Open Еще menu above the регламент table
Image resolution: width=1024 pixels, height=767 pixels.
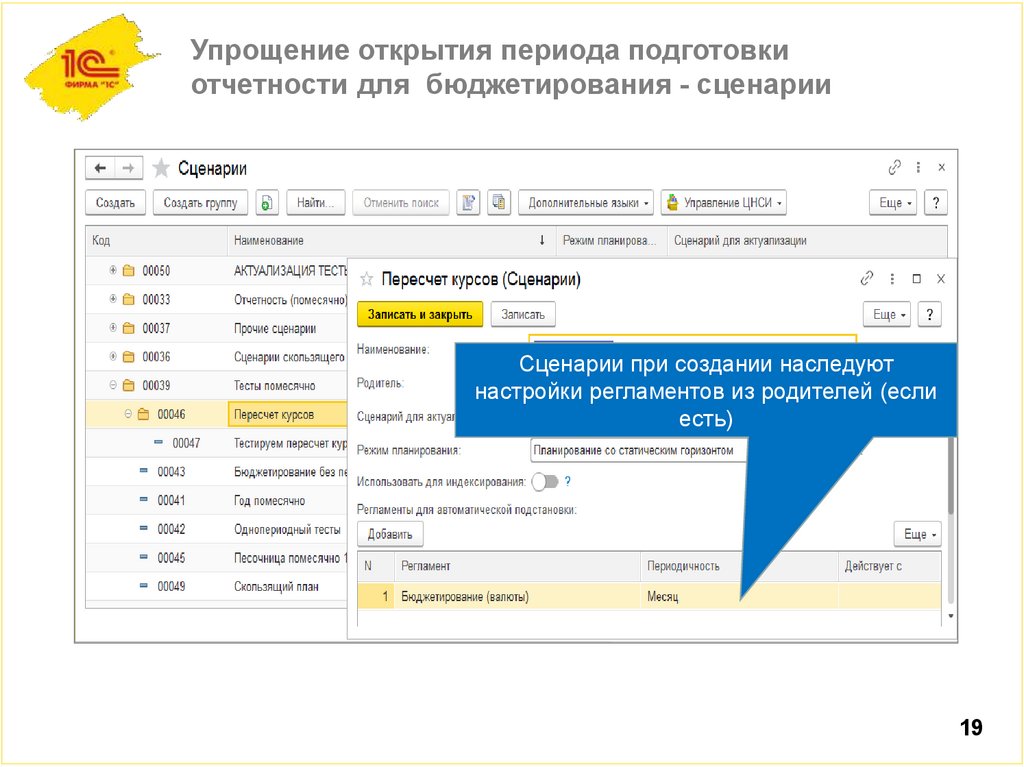click(x=917, y=534)
